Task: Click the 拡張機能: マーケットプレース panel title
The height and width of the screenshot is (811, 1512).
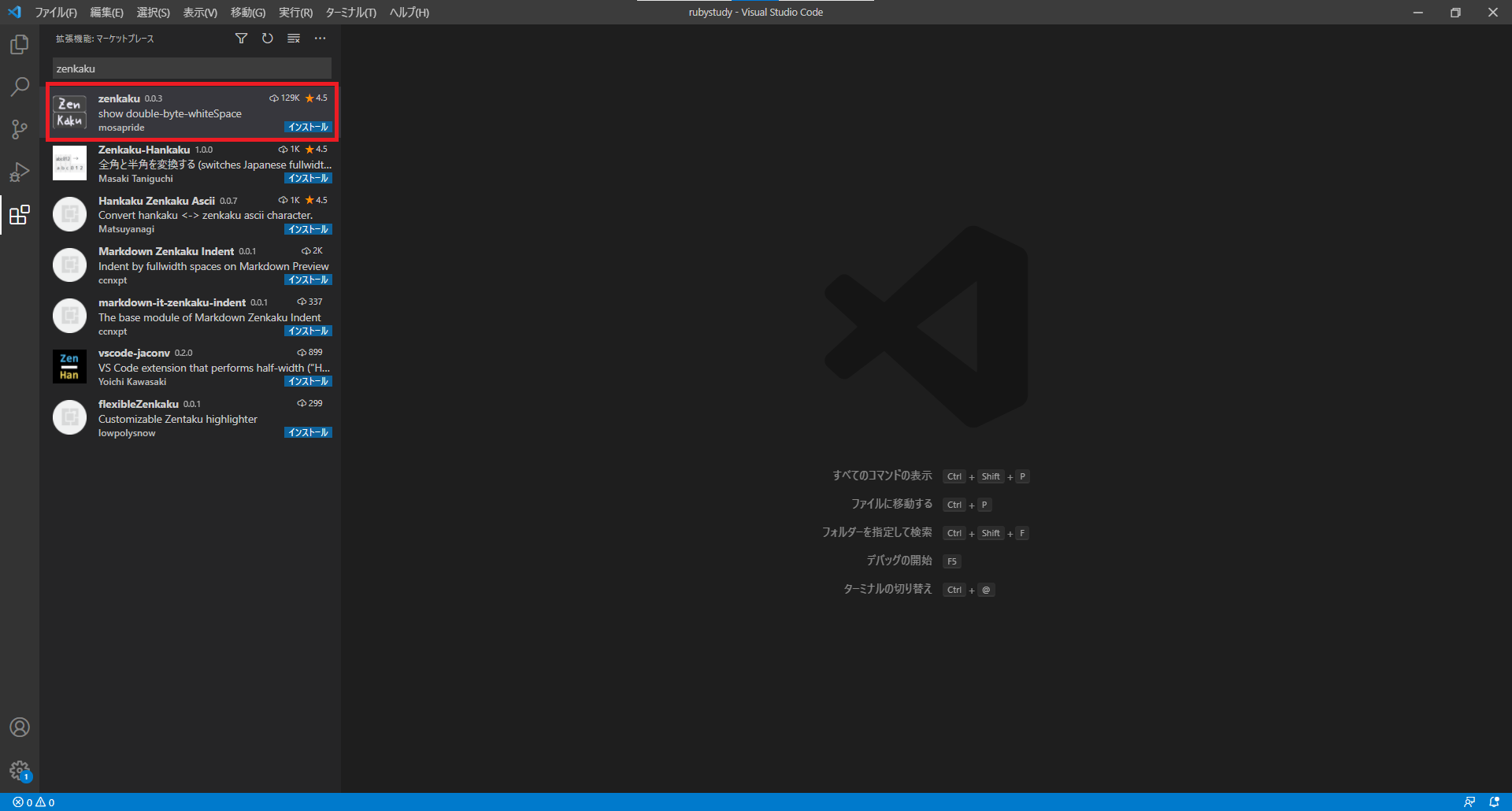Action: pyautogui.click(x=105, y=39)
